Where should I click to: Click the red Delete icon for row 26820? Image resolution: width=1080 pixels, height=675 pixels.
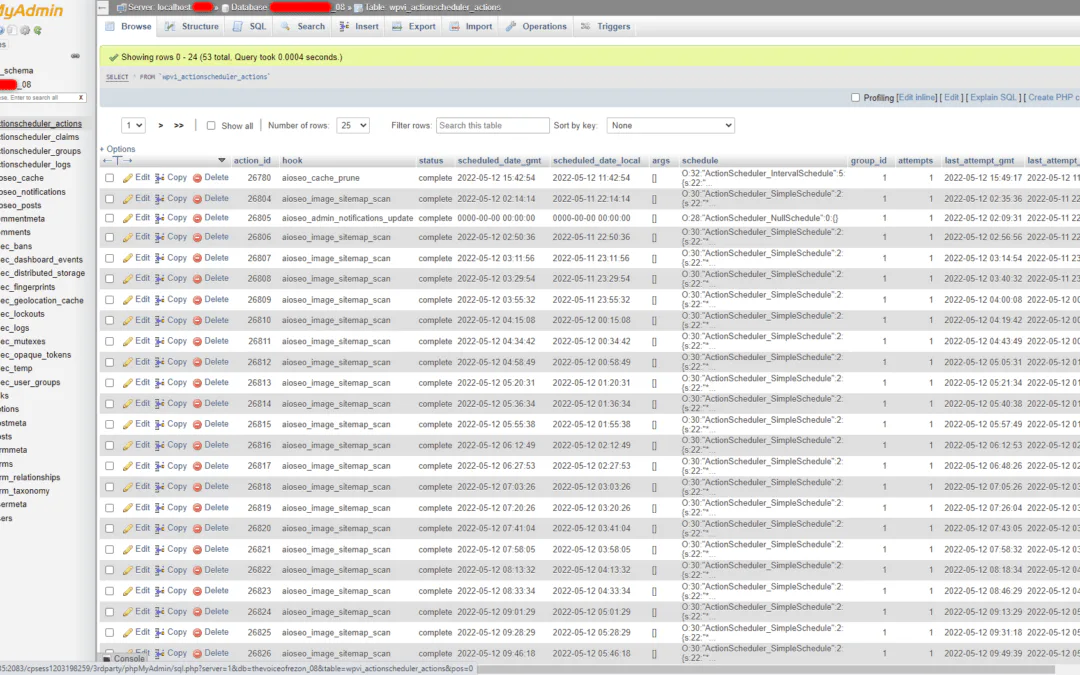(197, 528)
